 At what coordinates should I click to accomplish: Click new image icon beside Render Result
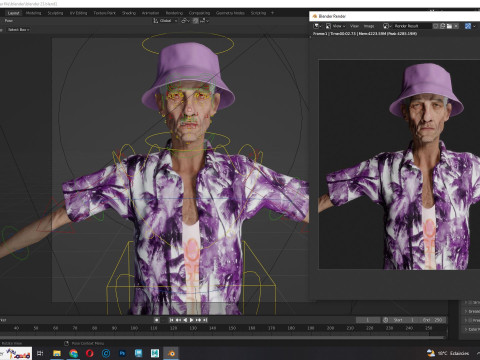pyautogui.click(x=443, y=26)
